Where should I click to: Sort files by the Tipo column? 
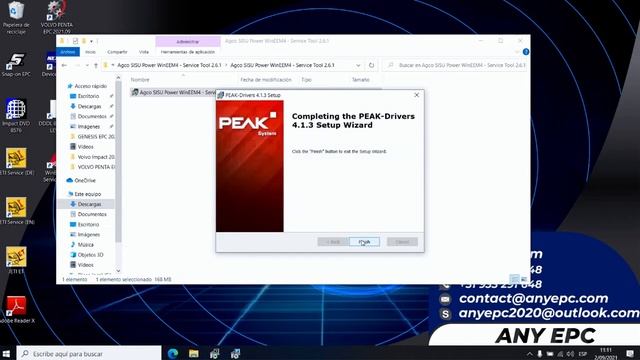[x=307, y=80]
